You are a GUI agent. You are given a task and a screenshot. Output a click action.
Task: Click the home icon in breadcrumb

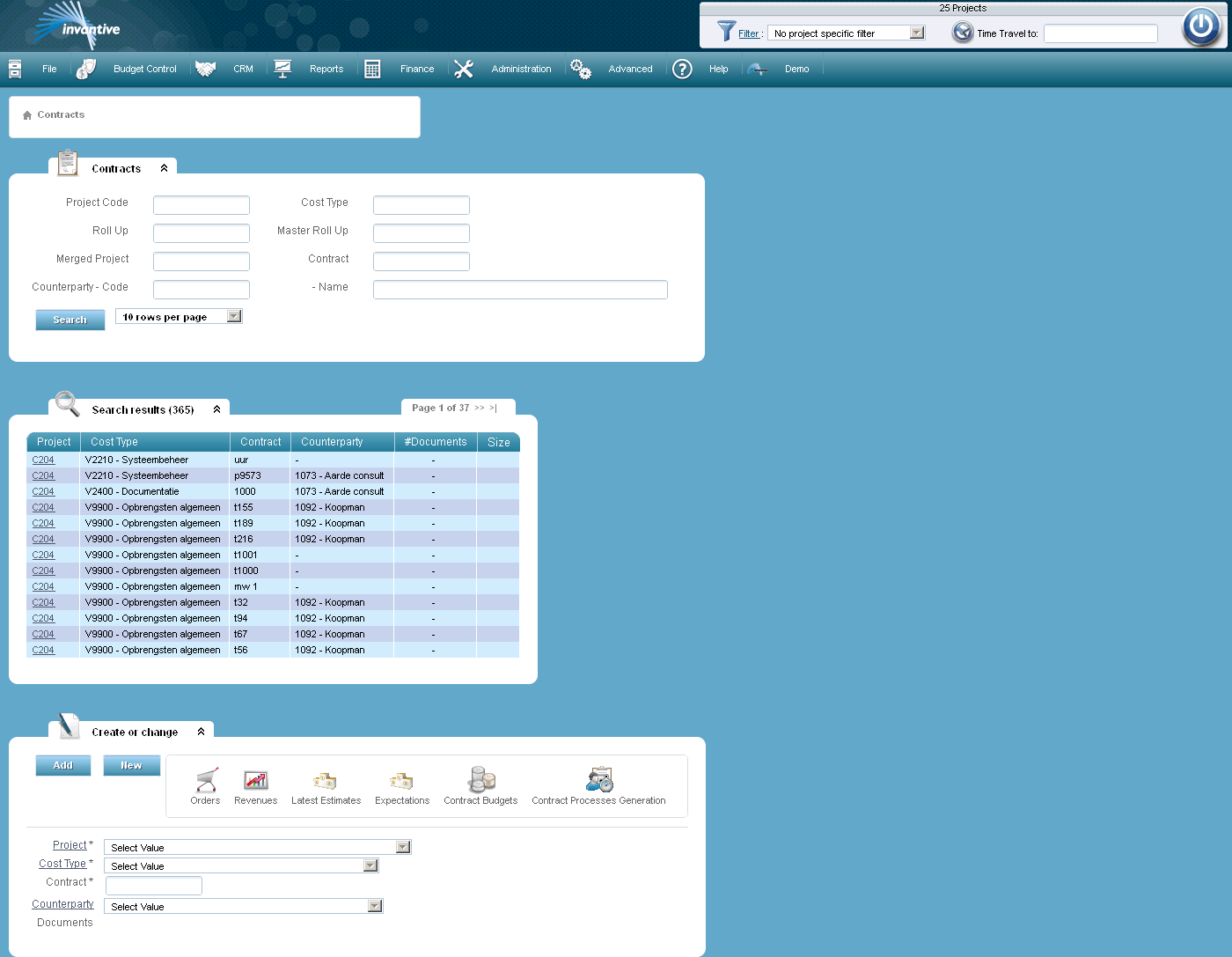click(27, 115)
